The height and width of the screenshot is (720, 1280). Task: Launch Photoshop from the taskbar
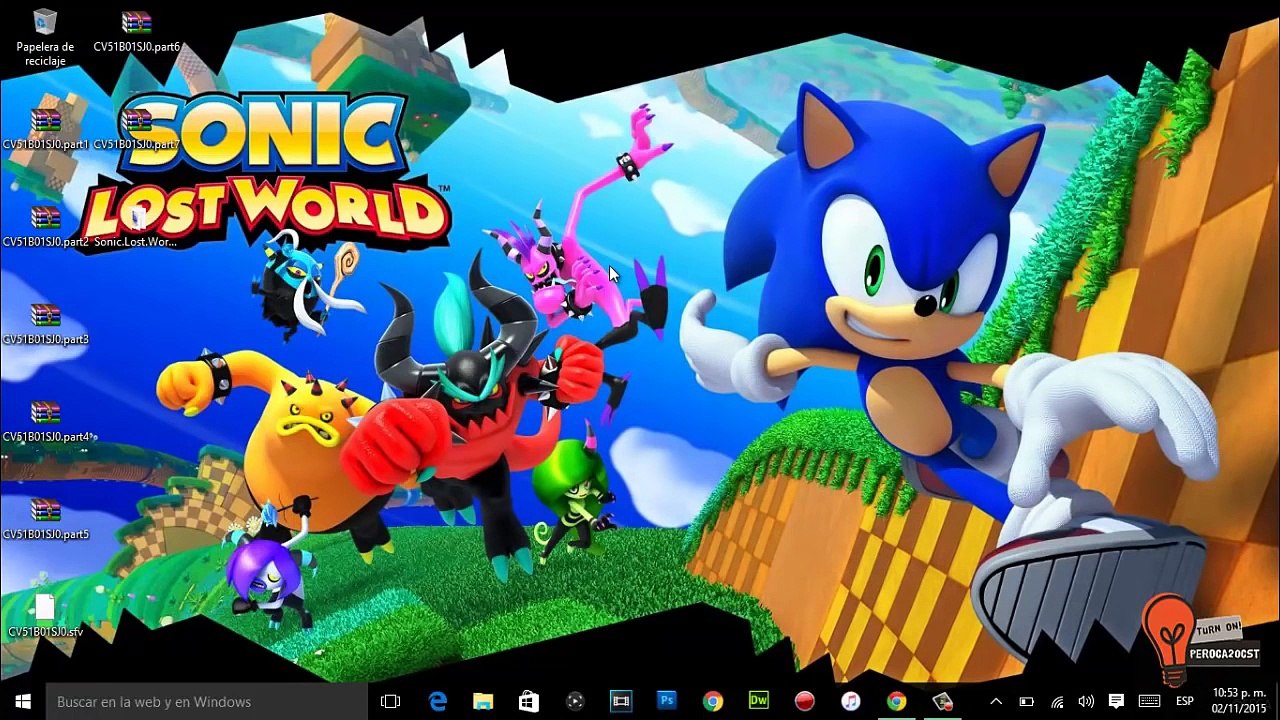[x=667, y=701]
